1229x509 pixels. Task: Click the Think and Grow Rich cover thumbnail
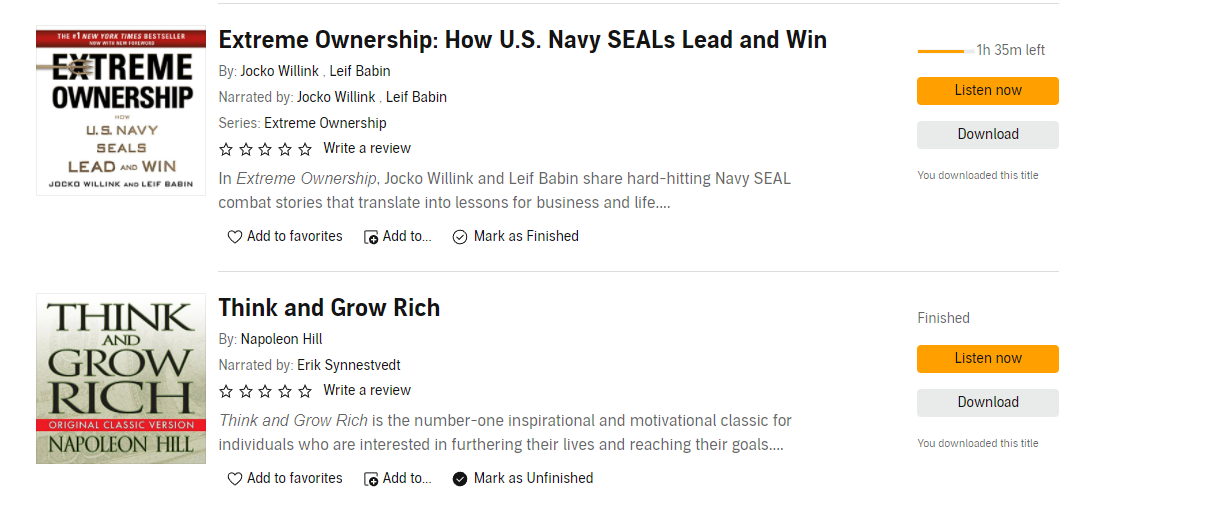pyautogui.click(x=121, y=379)
